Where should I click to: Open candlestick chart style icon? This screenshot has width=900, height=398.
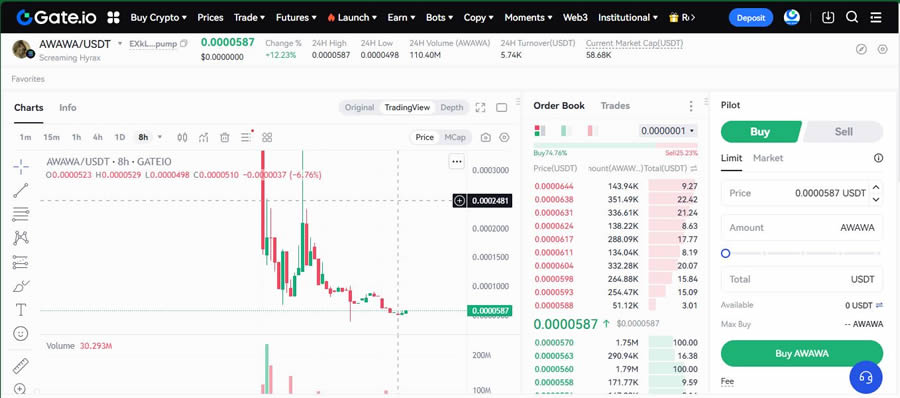coord(182,137)
